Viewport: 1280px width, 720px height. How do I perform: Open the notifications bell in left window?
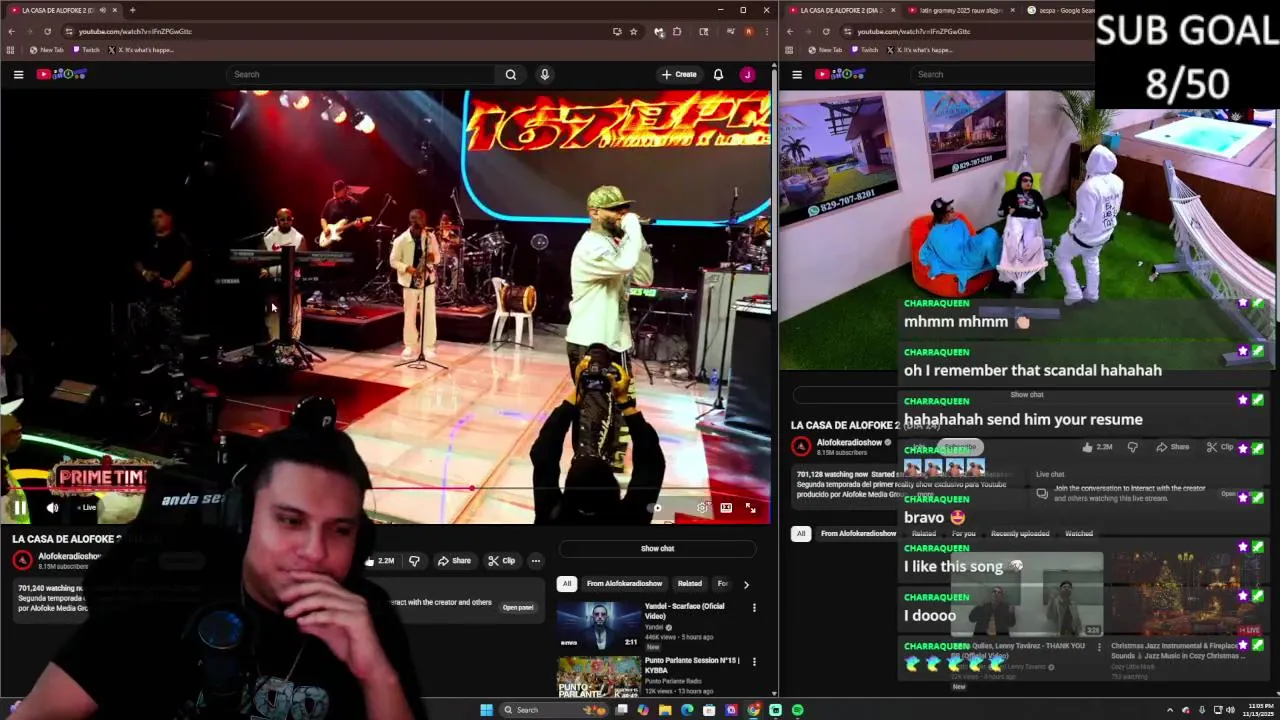click(x=718, y=74)
